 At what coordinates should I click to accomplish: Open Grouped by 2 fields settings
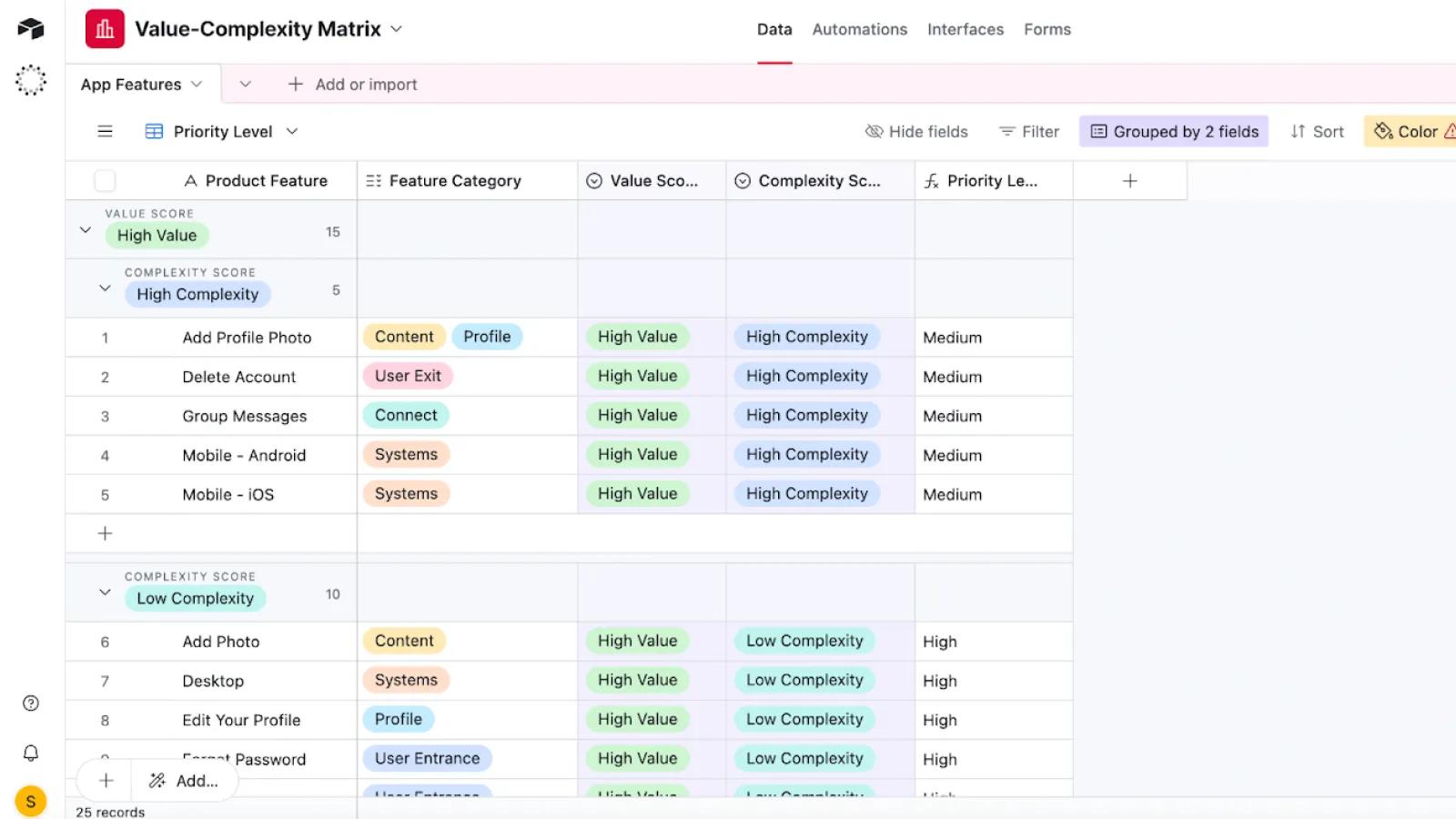coord(1174,131)
